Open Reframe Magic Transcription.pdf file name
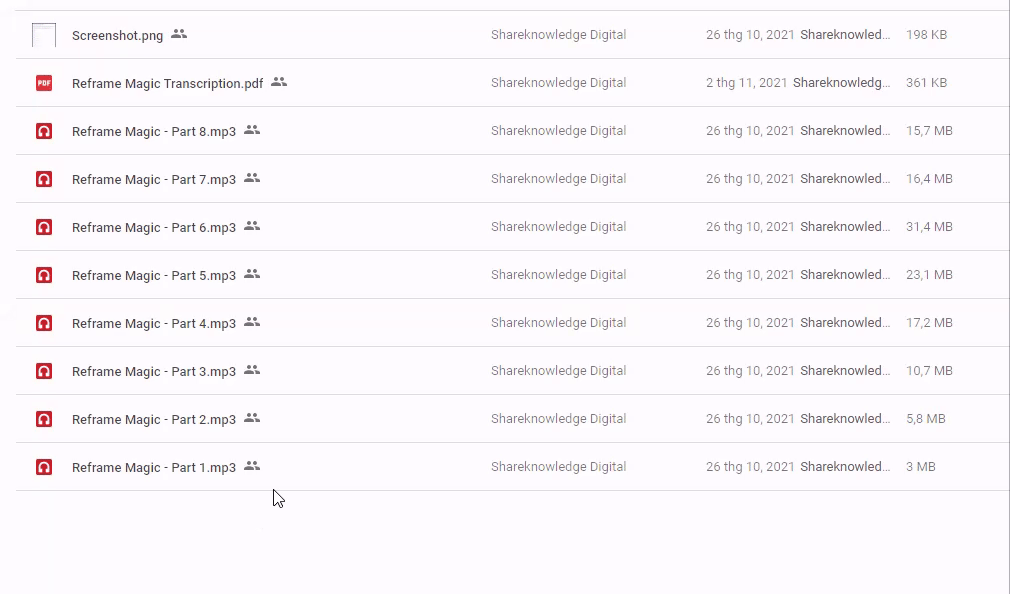The image size is (1010, 594). tap(167, 84)
